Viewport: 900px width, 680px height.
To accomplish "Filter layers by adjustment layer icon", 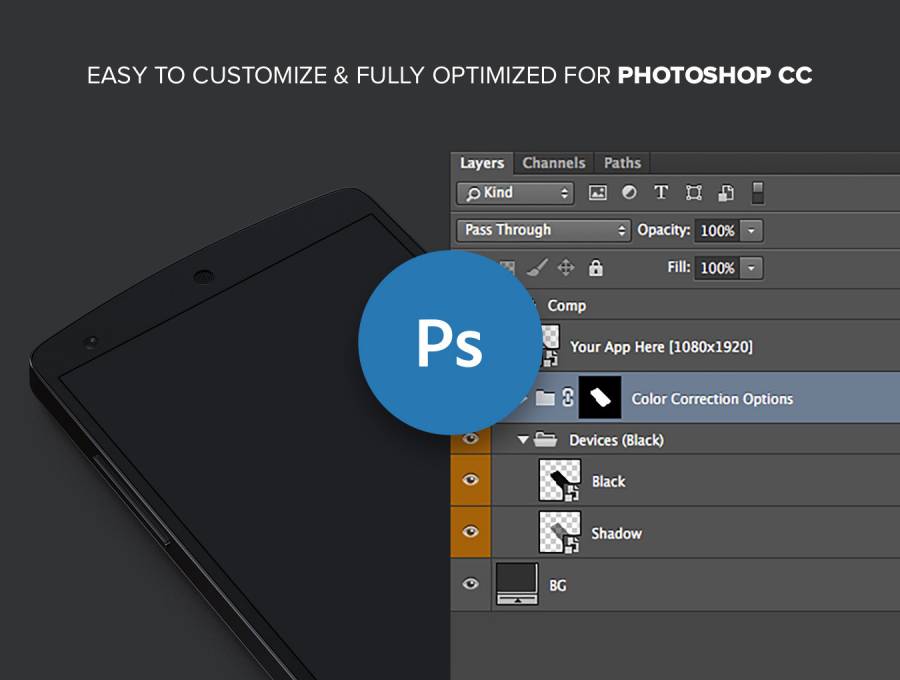I will [629, 193].
